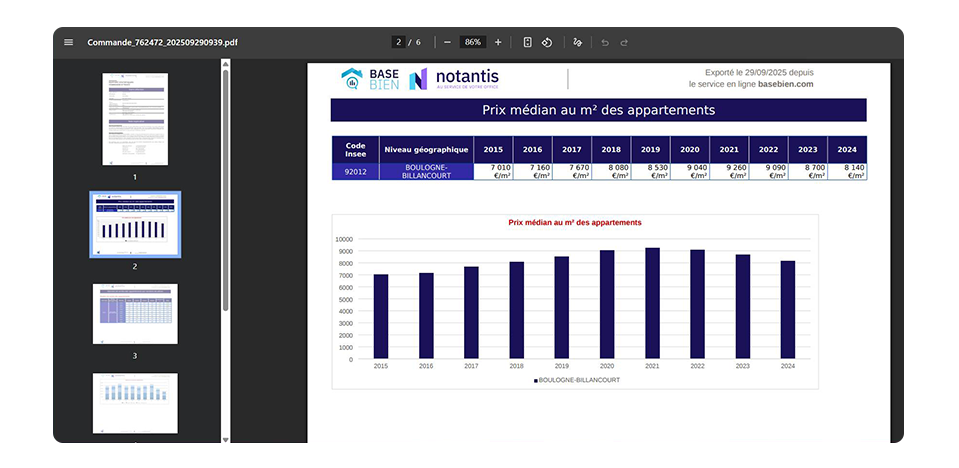Click the redo arrow in toolbar
959x468 pixels.
pos(624,43)
